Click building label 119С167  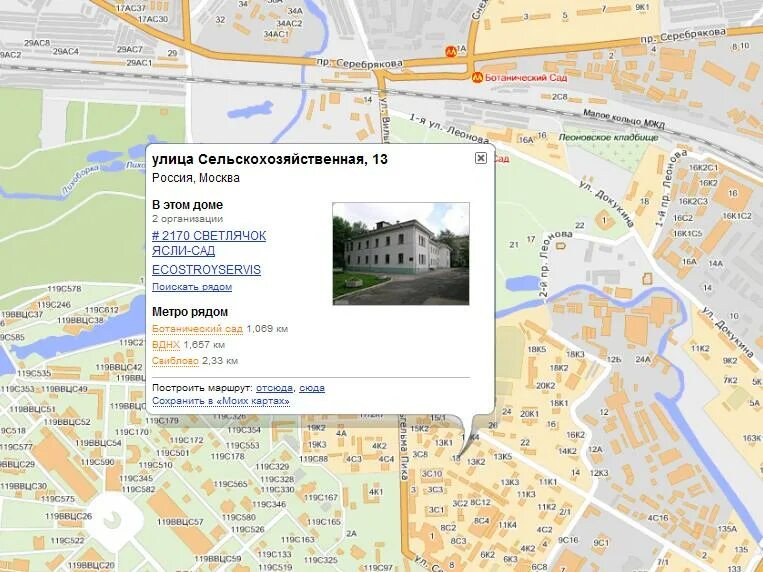[321, 497]
